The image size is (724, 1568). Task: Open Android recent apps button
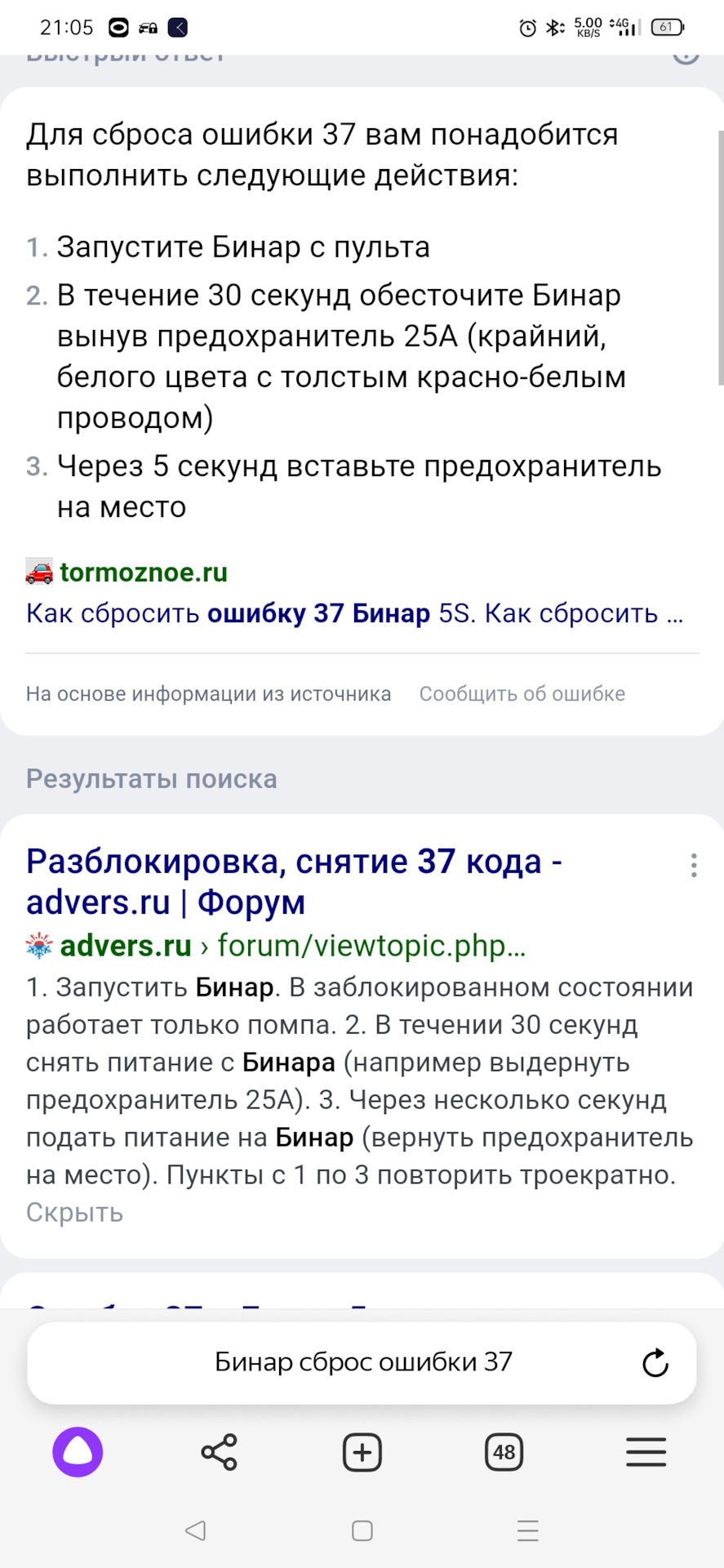tap(528, 1530)
